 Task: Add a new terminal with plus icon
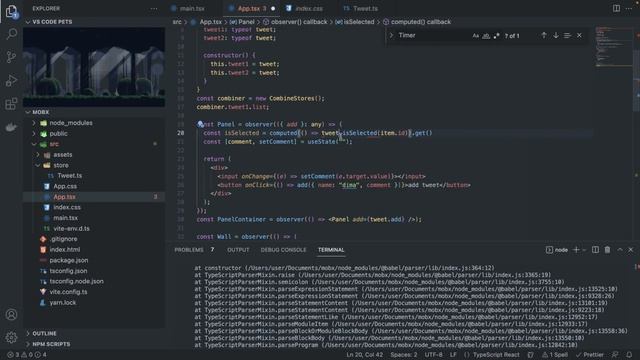(576, 250)
